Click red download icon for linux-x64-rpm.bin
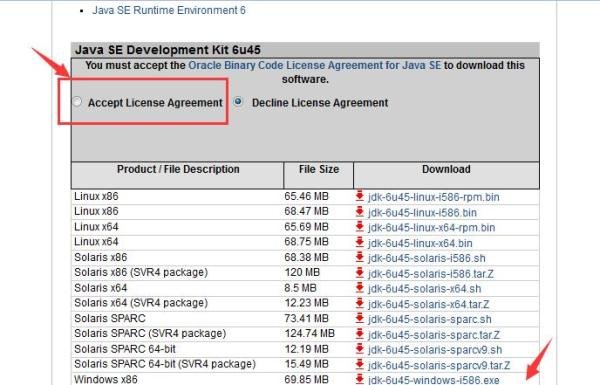The width and height of the screenshot is (600, 385). 359,226
